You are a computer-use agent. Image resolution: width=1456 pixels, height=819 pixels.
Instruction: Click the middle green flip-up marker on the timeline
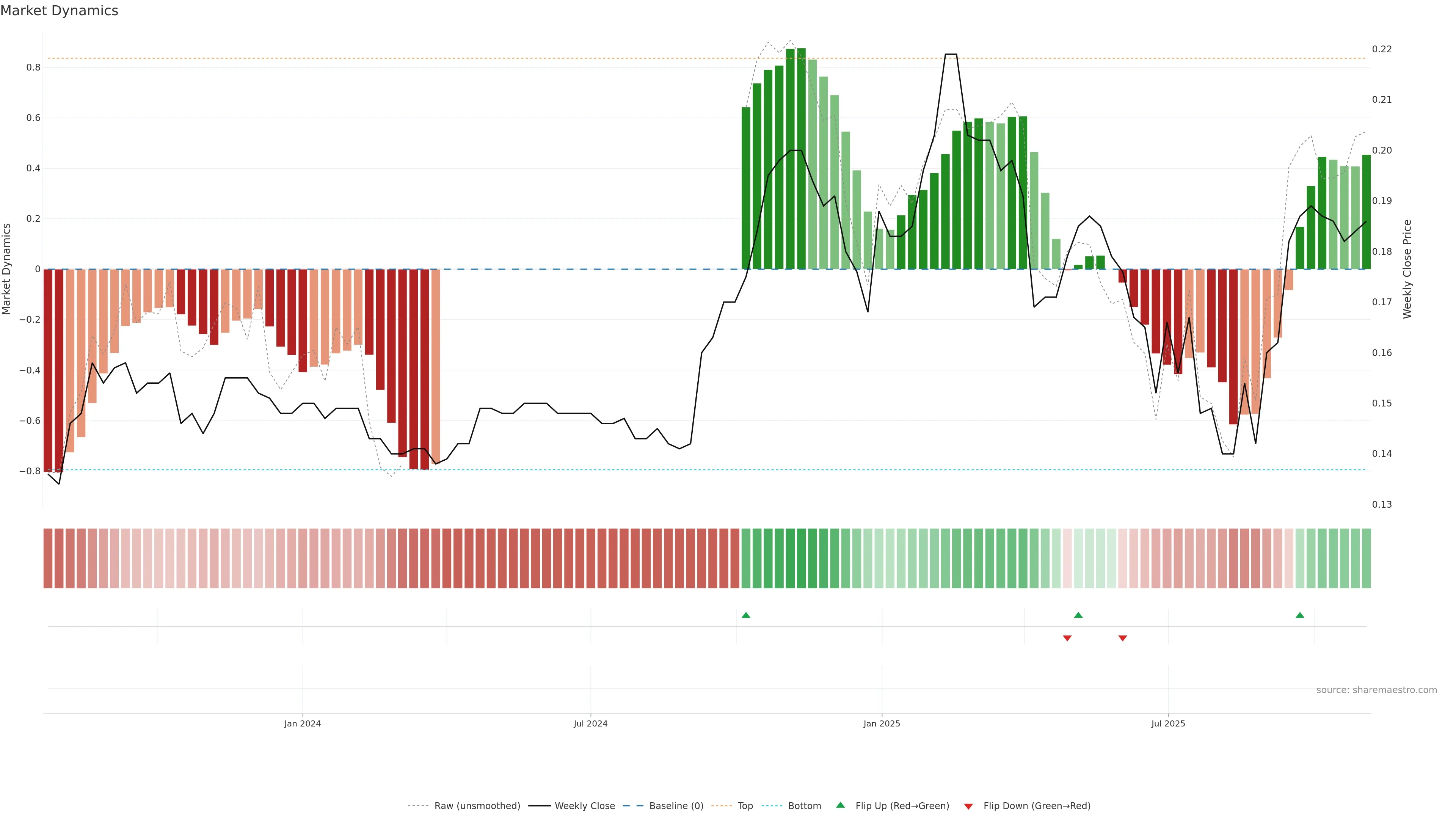1078,615
